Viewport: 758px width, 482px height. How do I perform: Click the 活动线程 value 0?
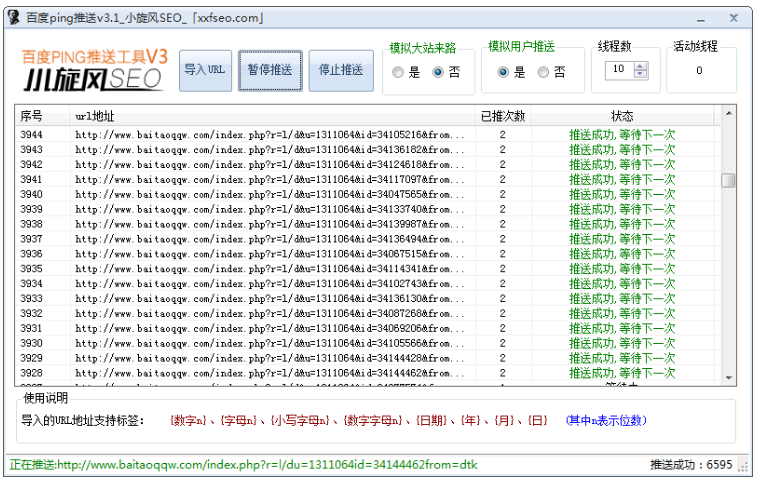pos(699,71)
